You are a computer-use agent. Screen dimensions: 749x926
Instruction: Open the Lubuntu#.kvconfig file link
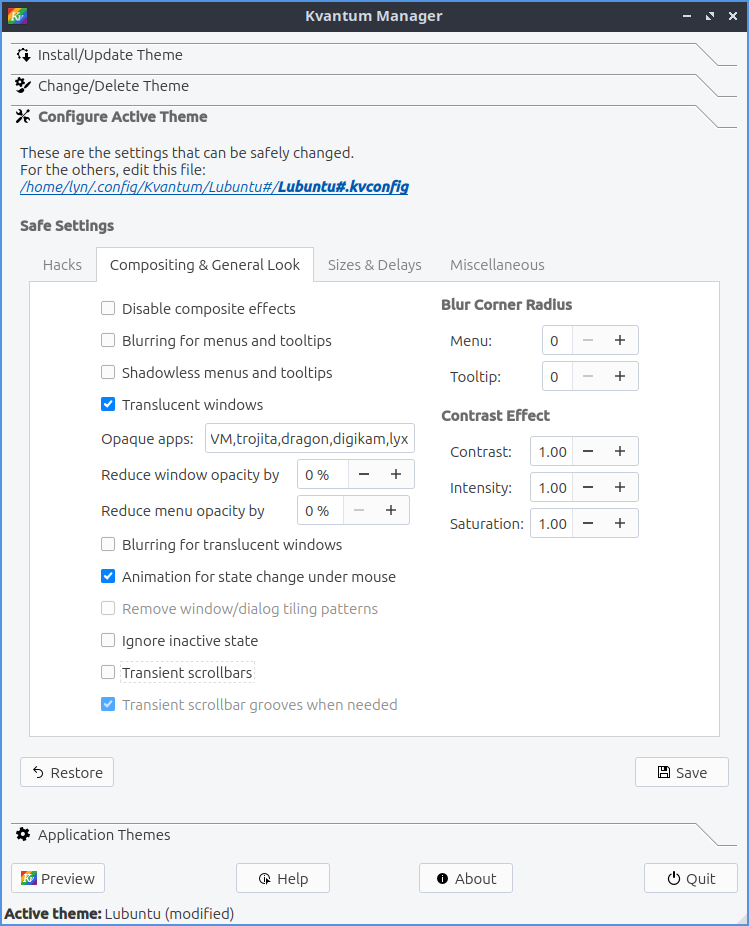(x=343, y=187)
